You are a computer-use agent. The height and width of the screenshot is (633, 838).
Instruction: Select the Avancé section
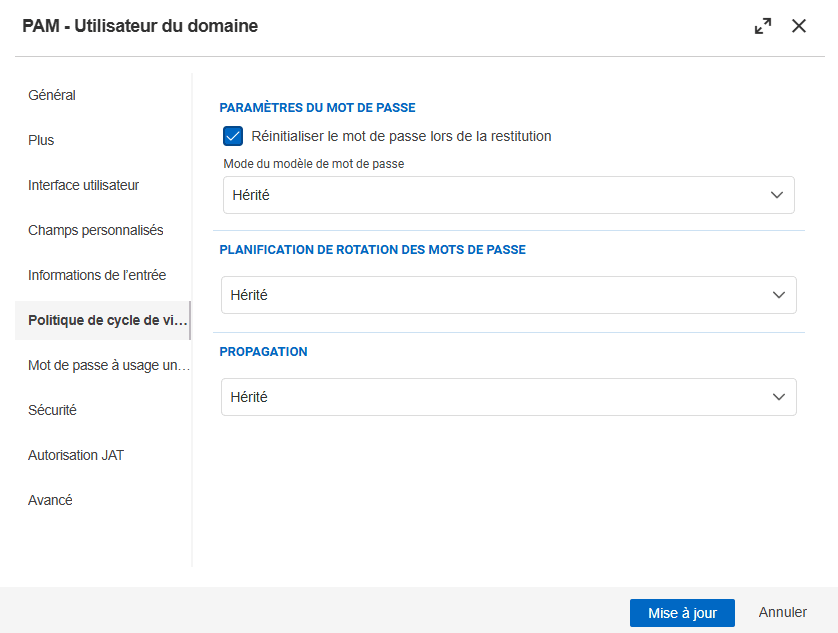[x=50, y=500]
